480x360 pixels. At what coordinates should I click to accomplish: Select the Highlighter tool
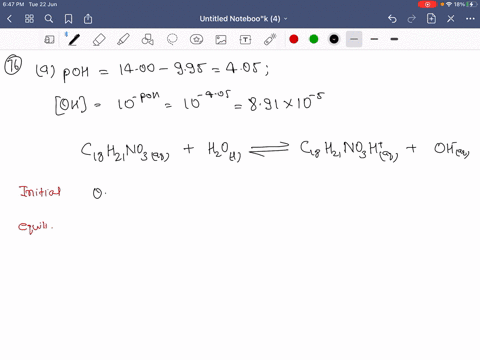tap(123, 39)
